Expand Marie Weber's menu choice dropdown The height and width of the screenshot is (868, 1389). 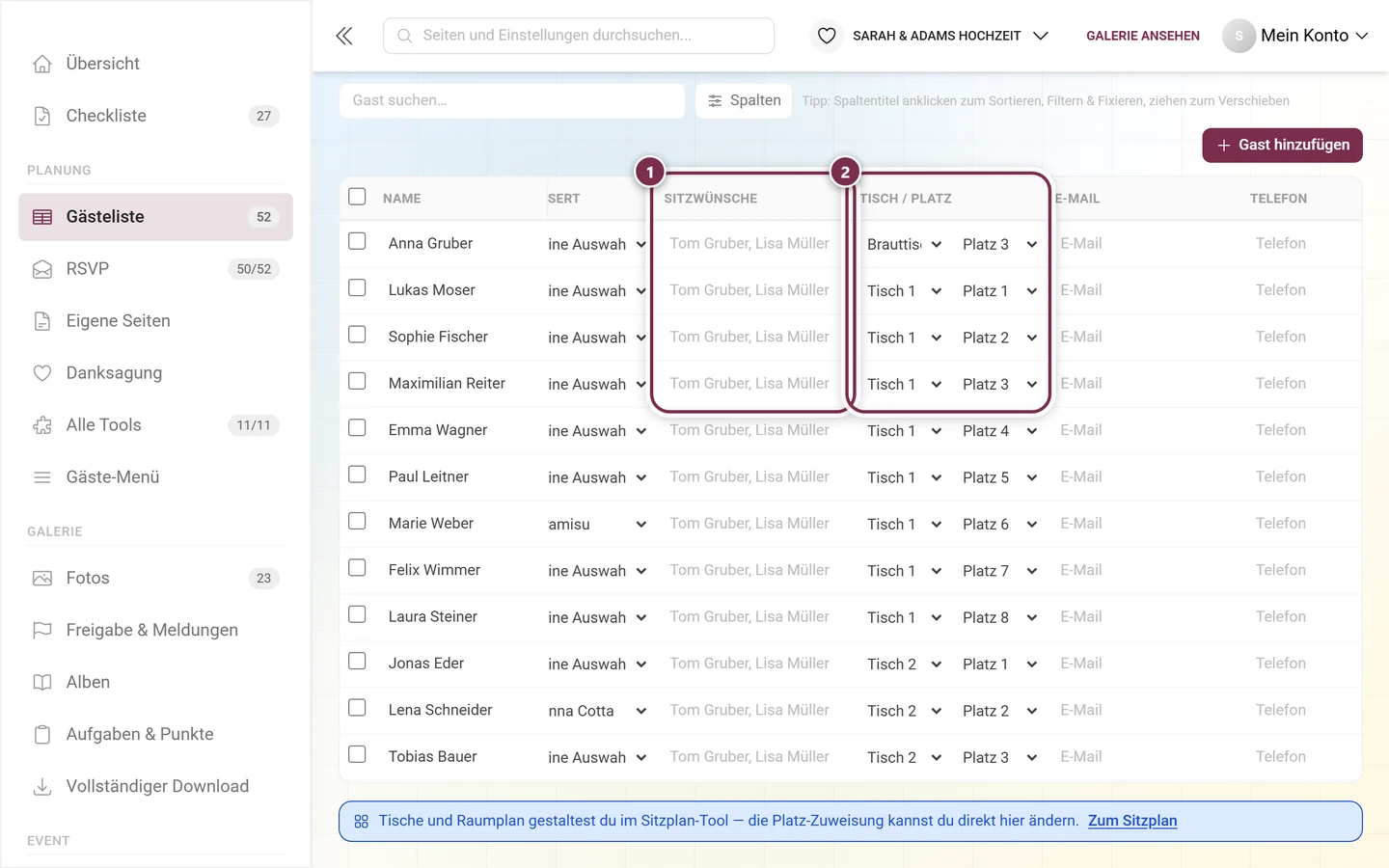596,524
